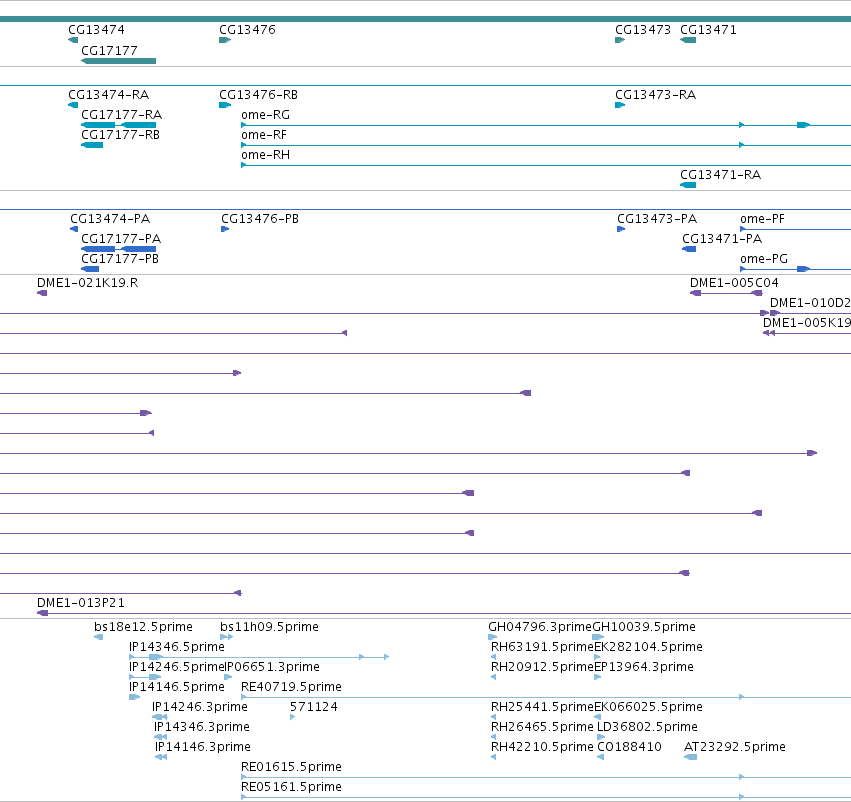Select EST RH42210.5prime
This screenshot has height=802, width=851.
542,747
